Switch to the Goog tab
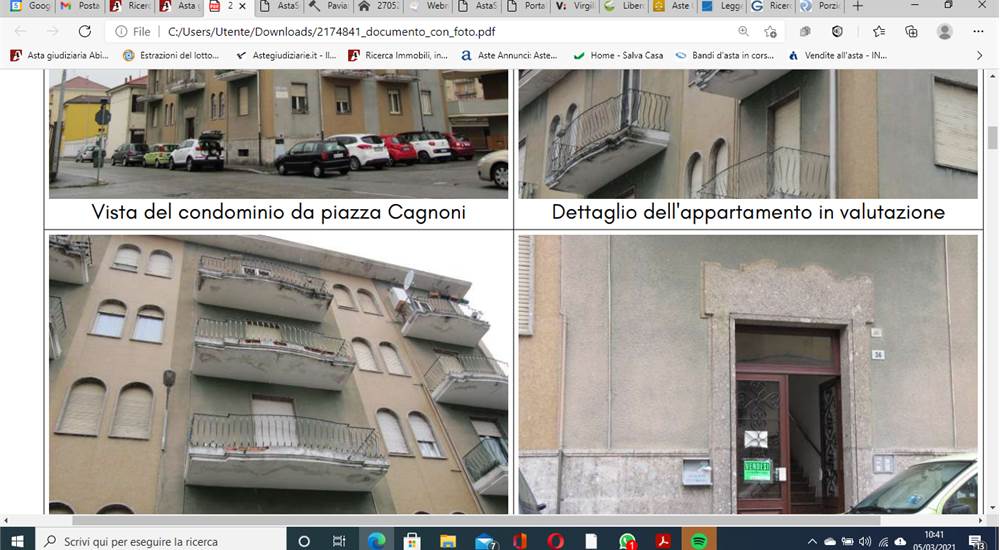The height and width of the screenshot is (550, 1000). pos(30,6)
